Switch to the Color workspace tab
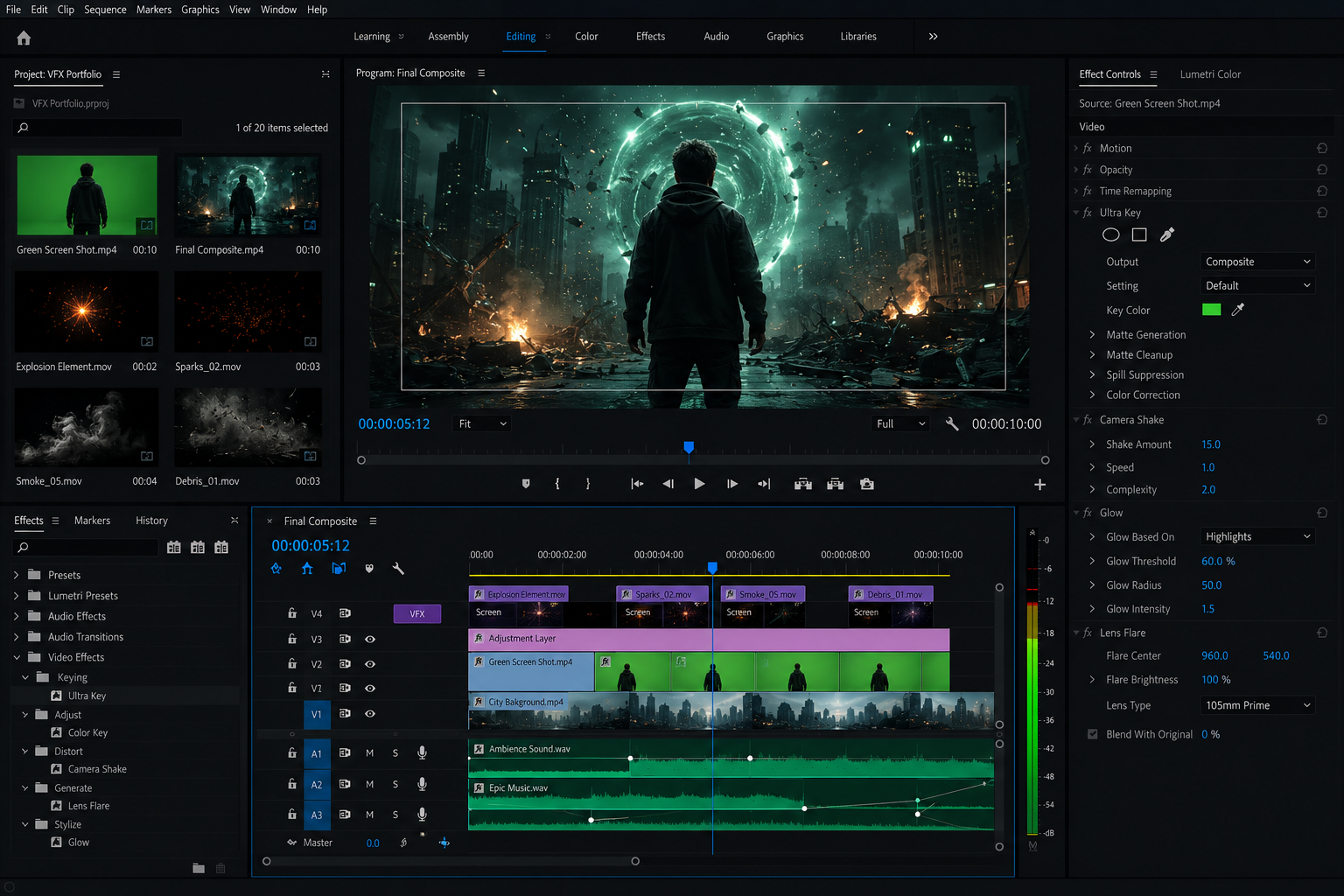This screenshot has width=1344, height=896. pos(586,37)
